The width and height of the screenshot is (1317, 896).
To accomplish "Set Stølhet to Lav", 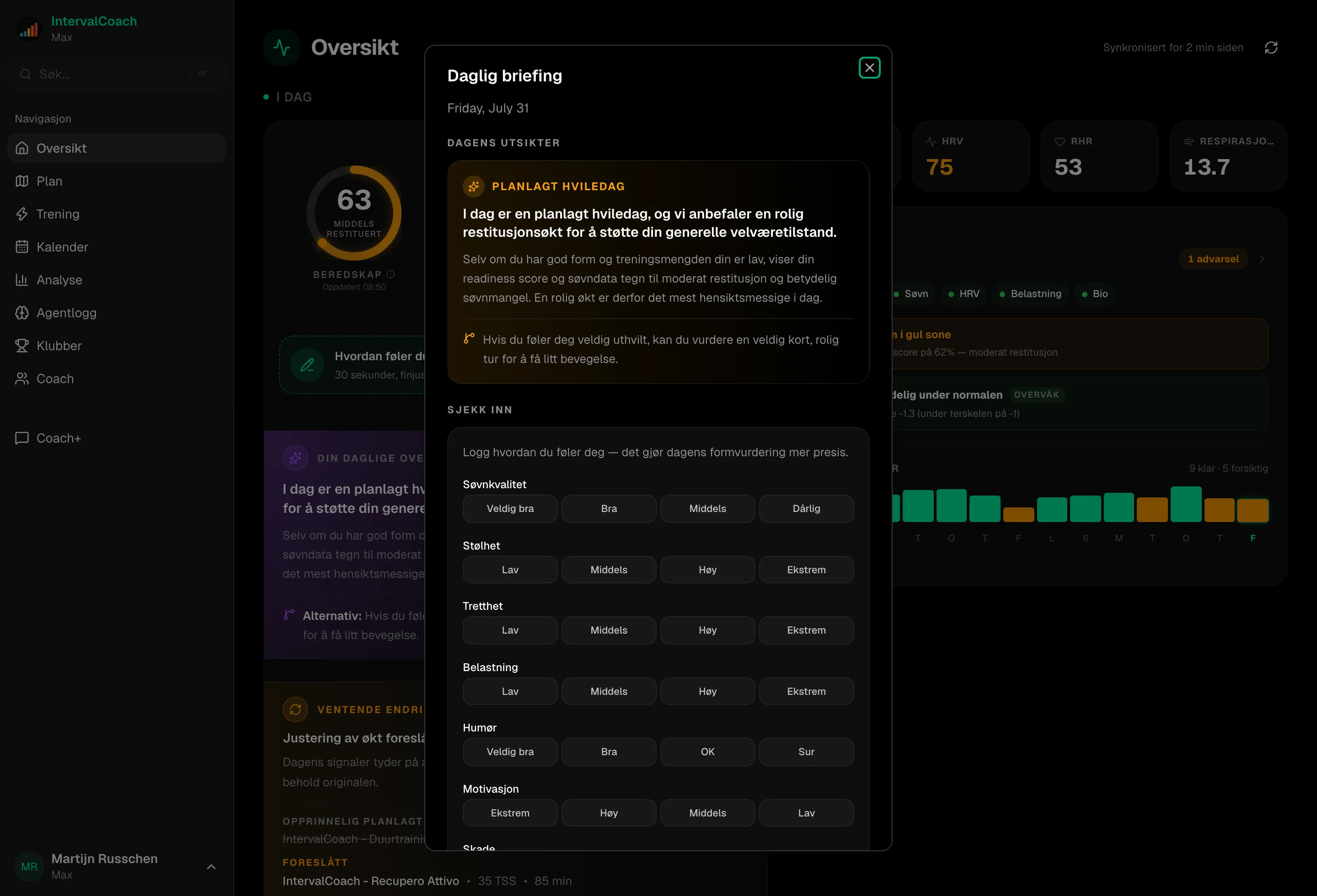I will click(510, 570).
